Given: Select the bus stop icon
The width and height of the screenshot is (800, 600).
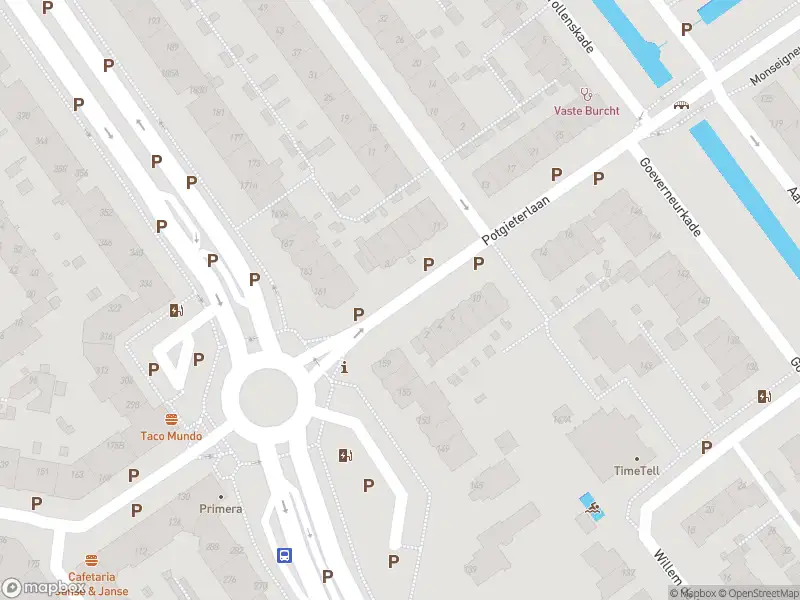Looking at the screenshot, I should click(284, 555).
